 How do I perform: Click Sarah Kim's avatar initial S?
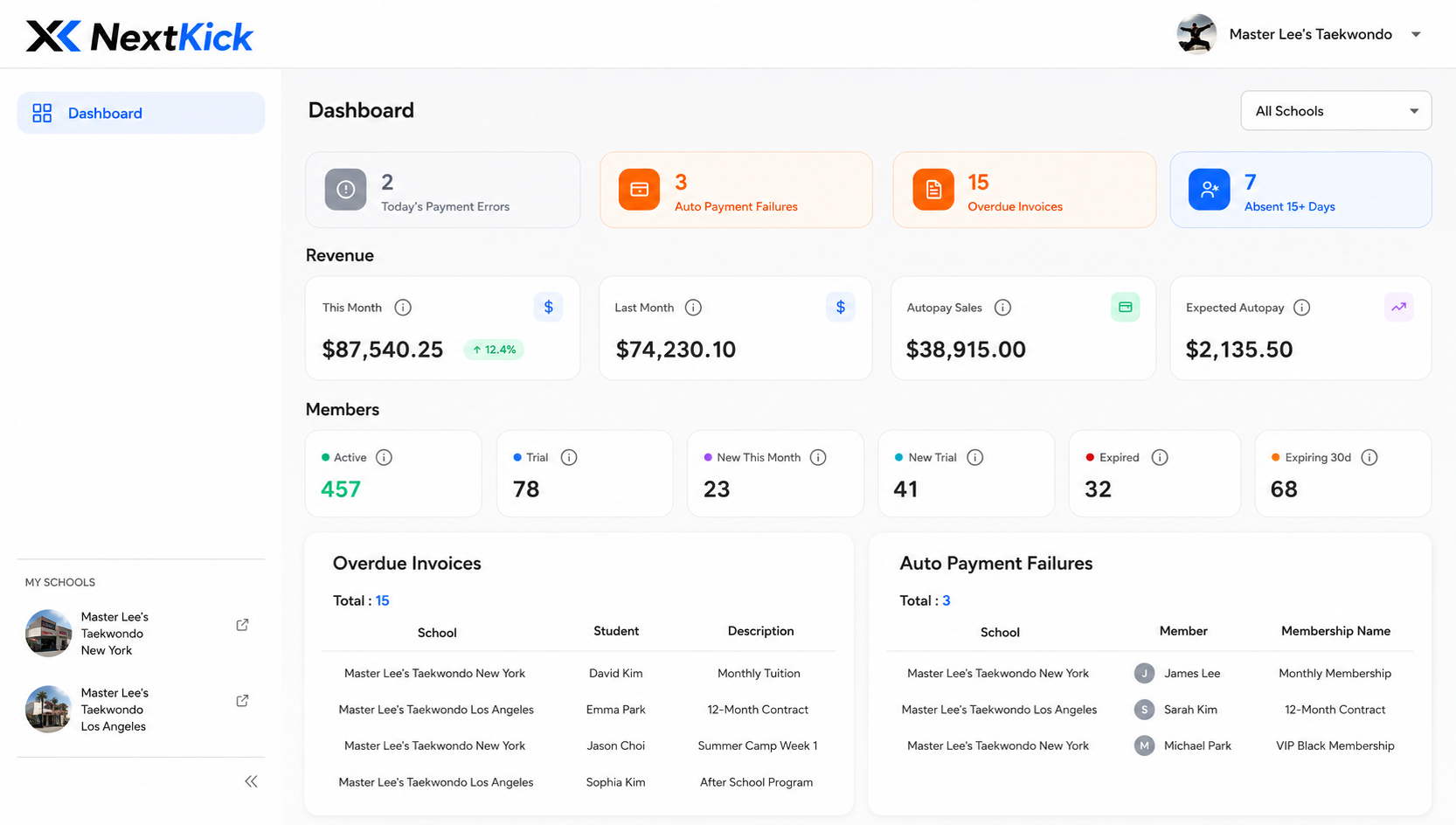pos(1144,710)
